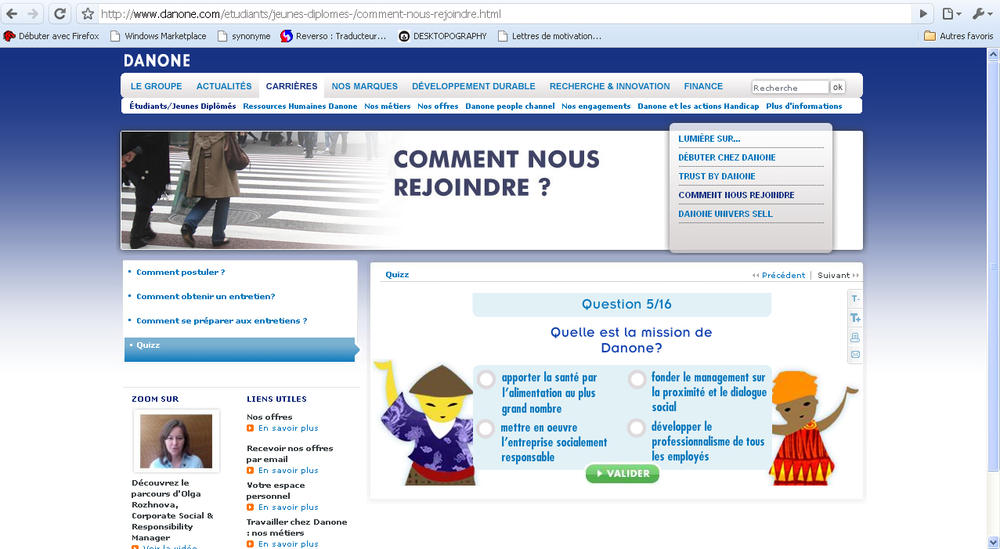Open COMMENT NOUS REJOINDRE panel link
The height and width of the screenshot is (549, 1000).
coord(736,195)
